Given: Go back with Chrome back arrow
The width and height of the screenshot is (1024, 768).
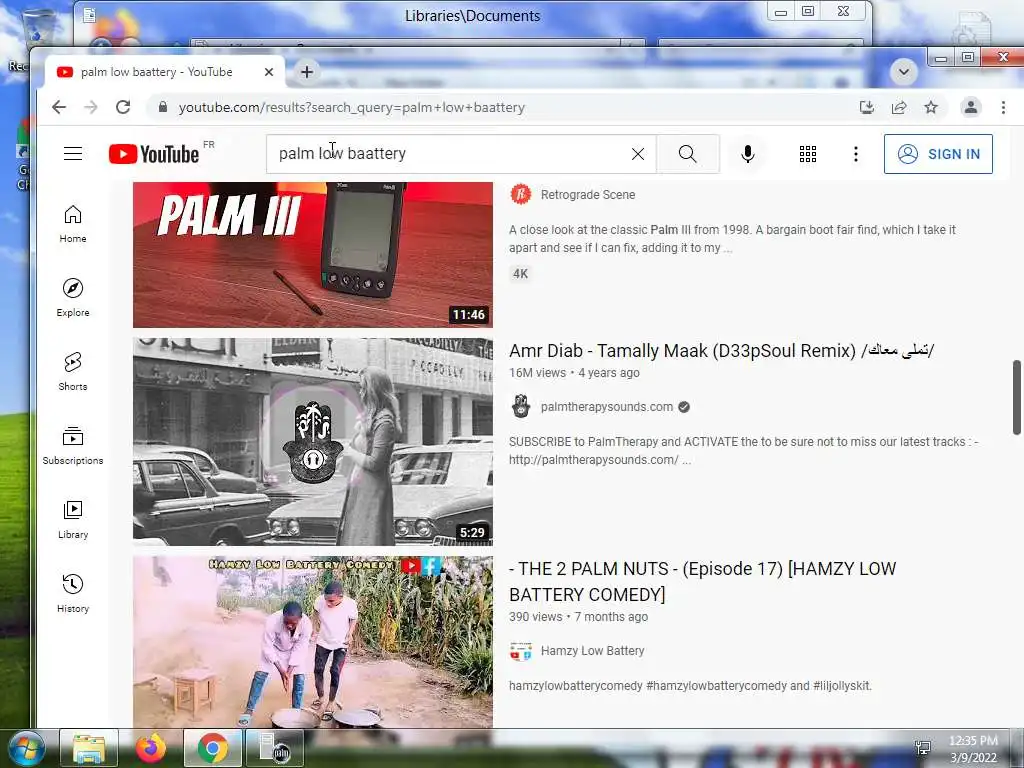Looking at the screenshot, I should coord(59,107).
